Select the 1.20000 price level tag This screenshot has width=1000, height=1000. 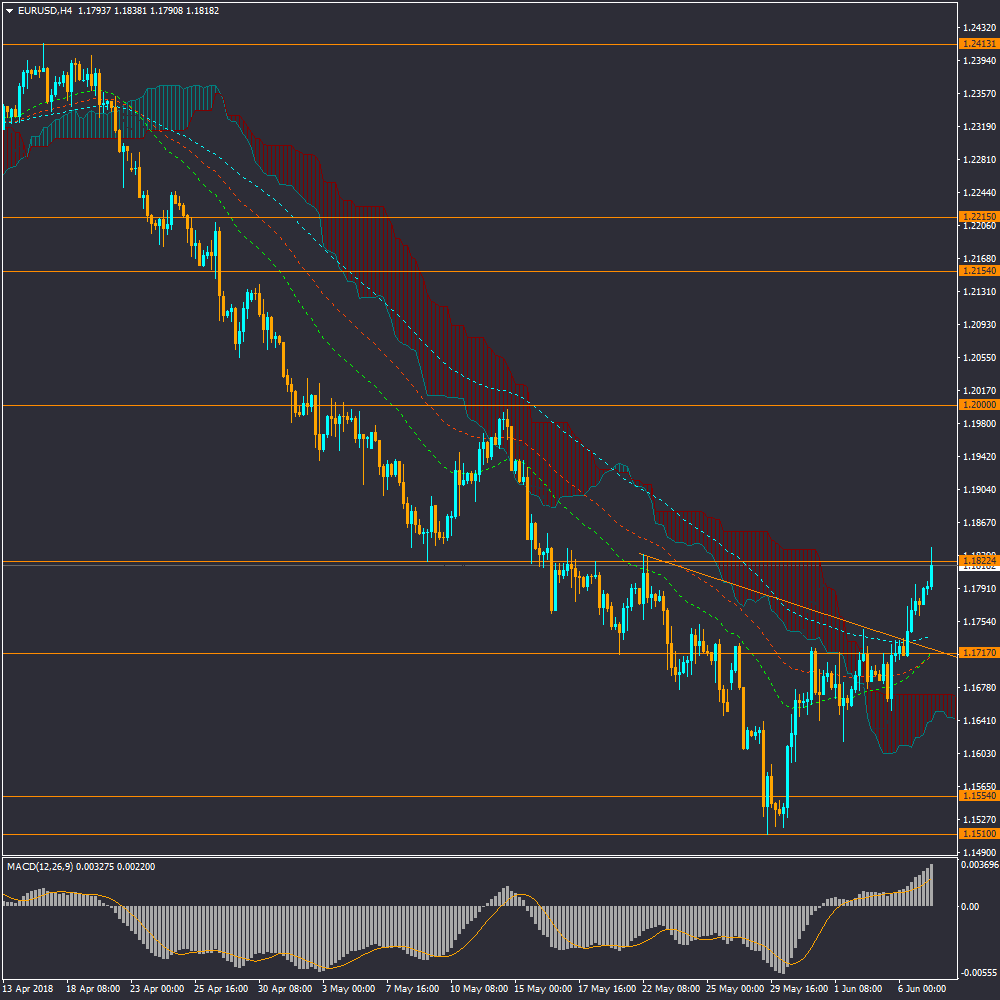(977, 405)
